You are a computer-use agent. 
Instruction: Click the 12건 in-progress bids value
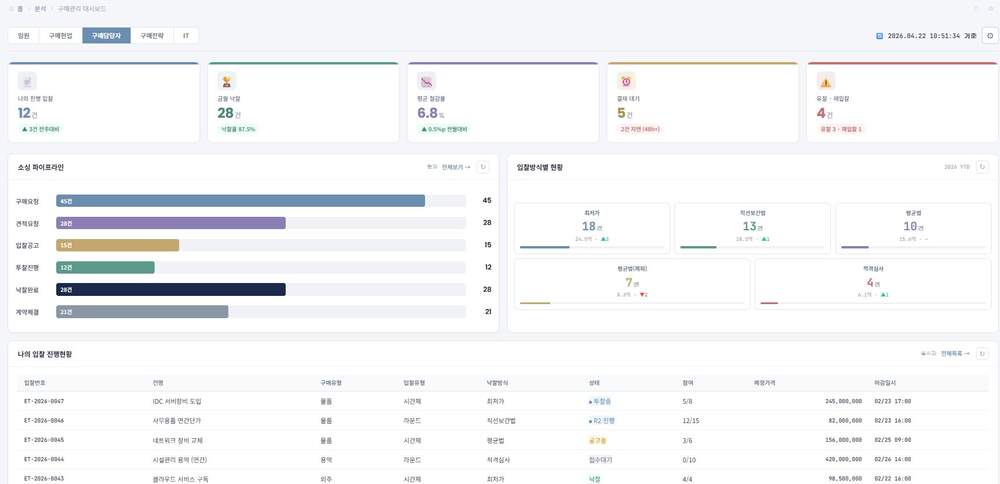coord(27,114)
